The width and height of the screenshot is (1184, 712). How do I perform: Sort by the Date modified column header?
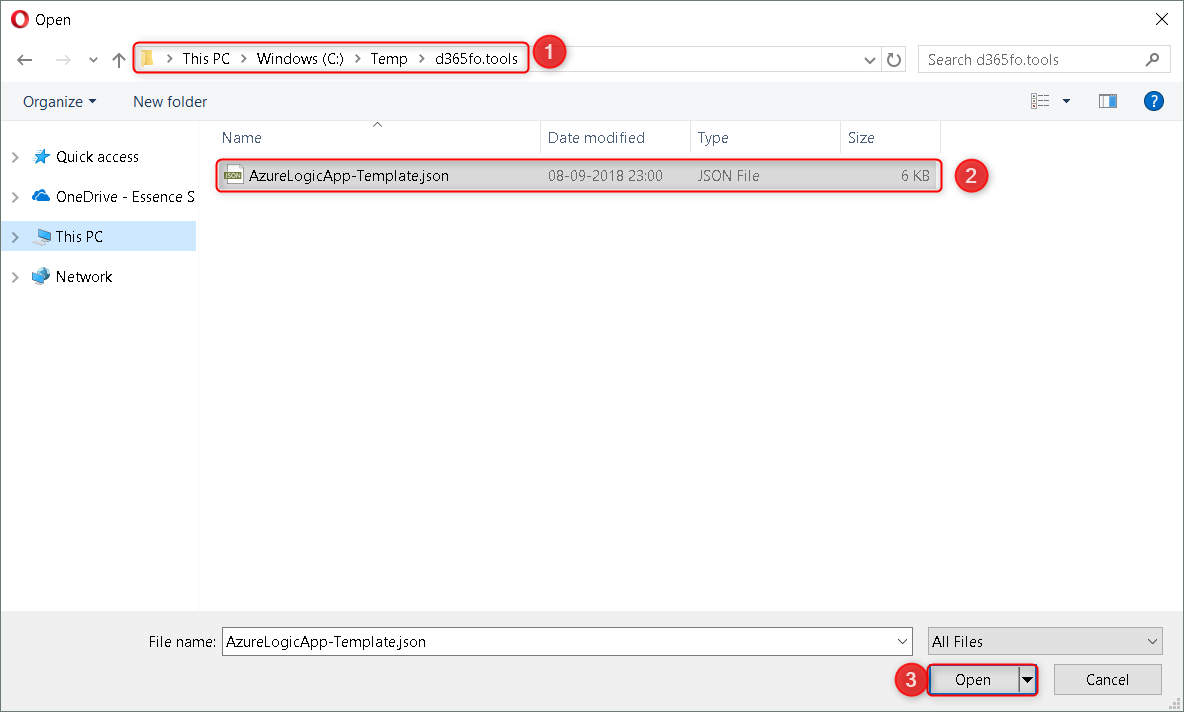click(596, 138)
